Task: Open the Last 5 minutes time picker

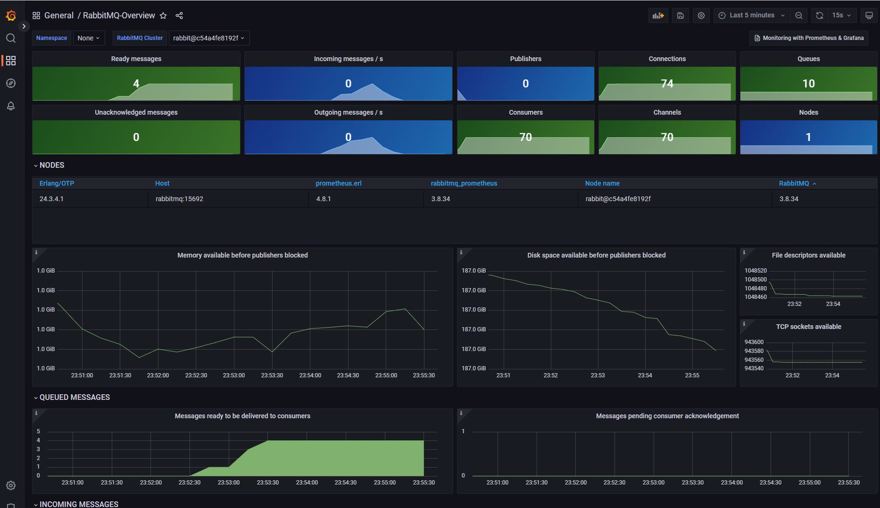Action: [751, 16]
